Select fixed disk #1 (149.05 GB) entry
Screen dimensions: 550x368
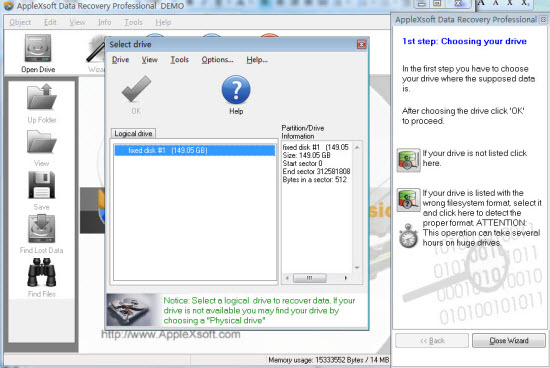[x=195, y=150]
